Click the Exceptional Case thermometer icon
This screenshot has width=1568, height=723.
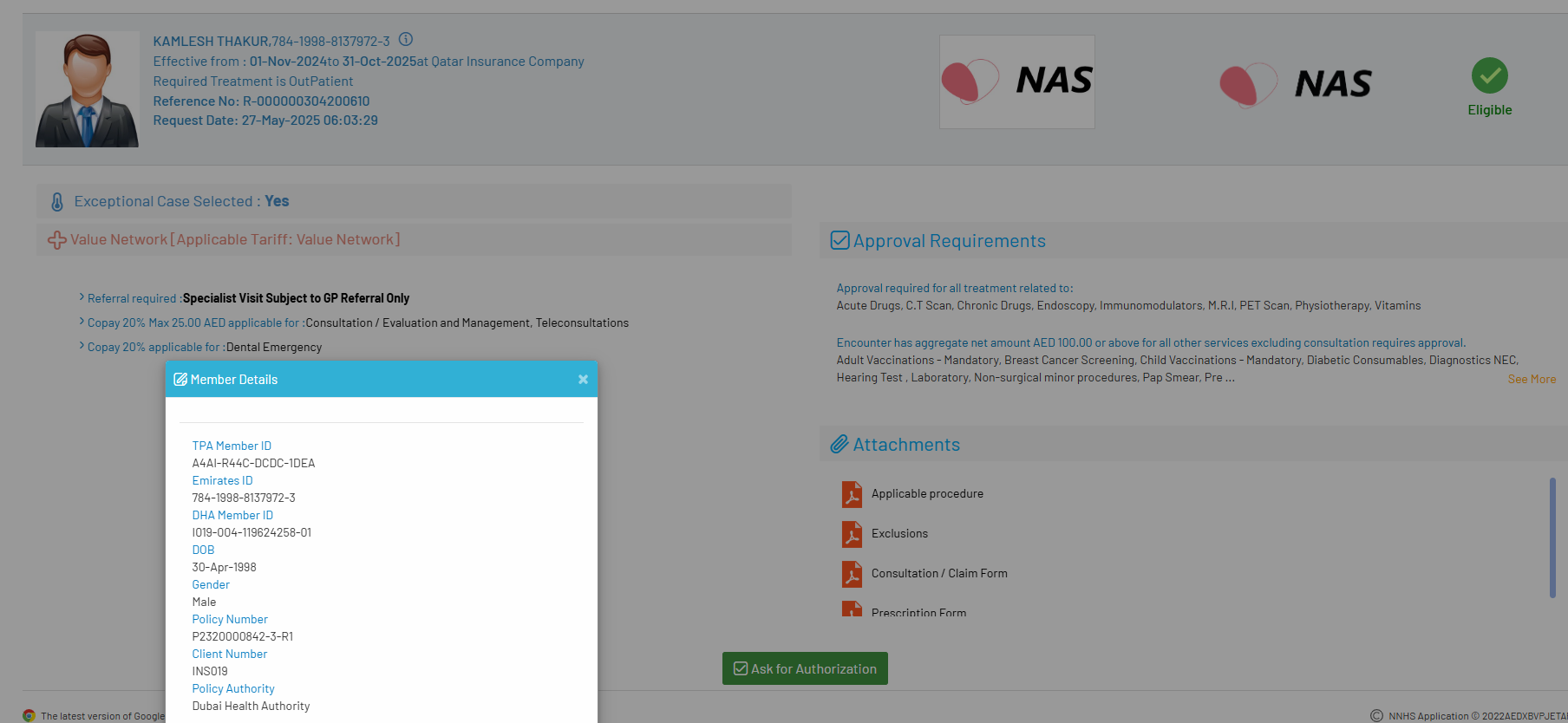click(57, 202)
